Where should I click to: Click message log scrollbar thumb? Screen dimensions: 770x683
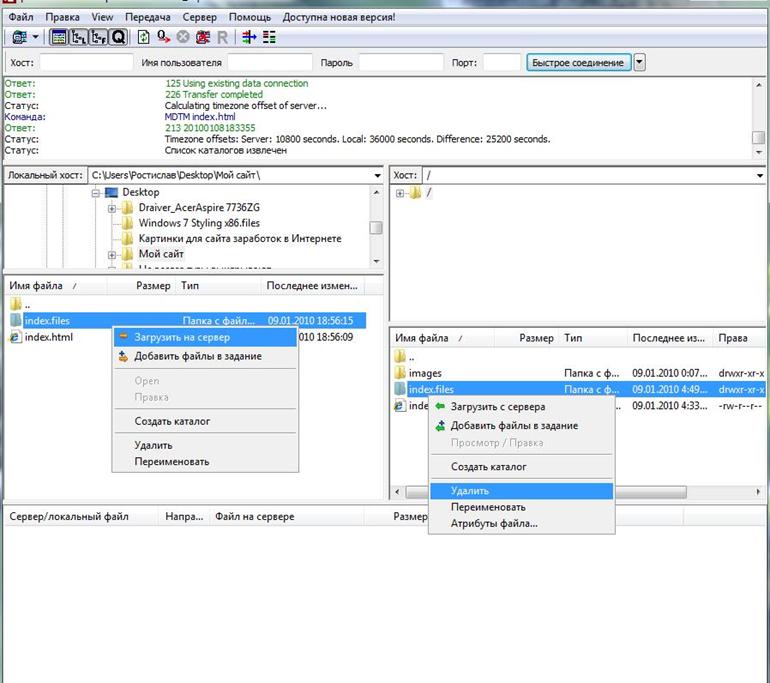point(759,137)
